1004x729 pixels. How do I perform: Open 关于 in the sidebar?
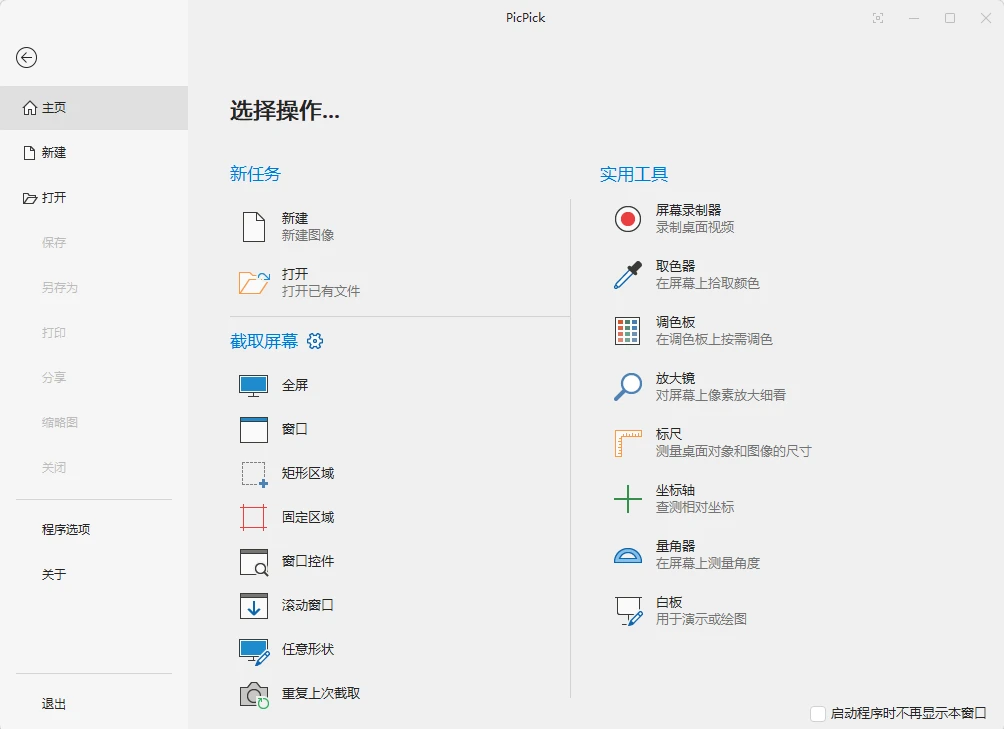[x=54, y=575]
